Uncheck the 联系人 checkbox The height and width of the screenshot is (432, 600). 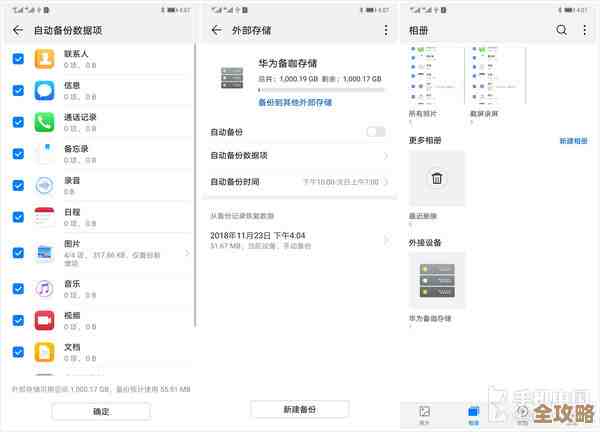click(x=18, y=59)
